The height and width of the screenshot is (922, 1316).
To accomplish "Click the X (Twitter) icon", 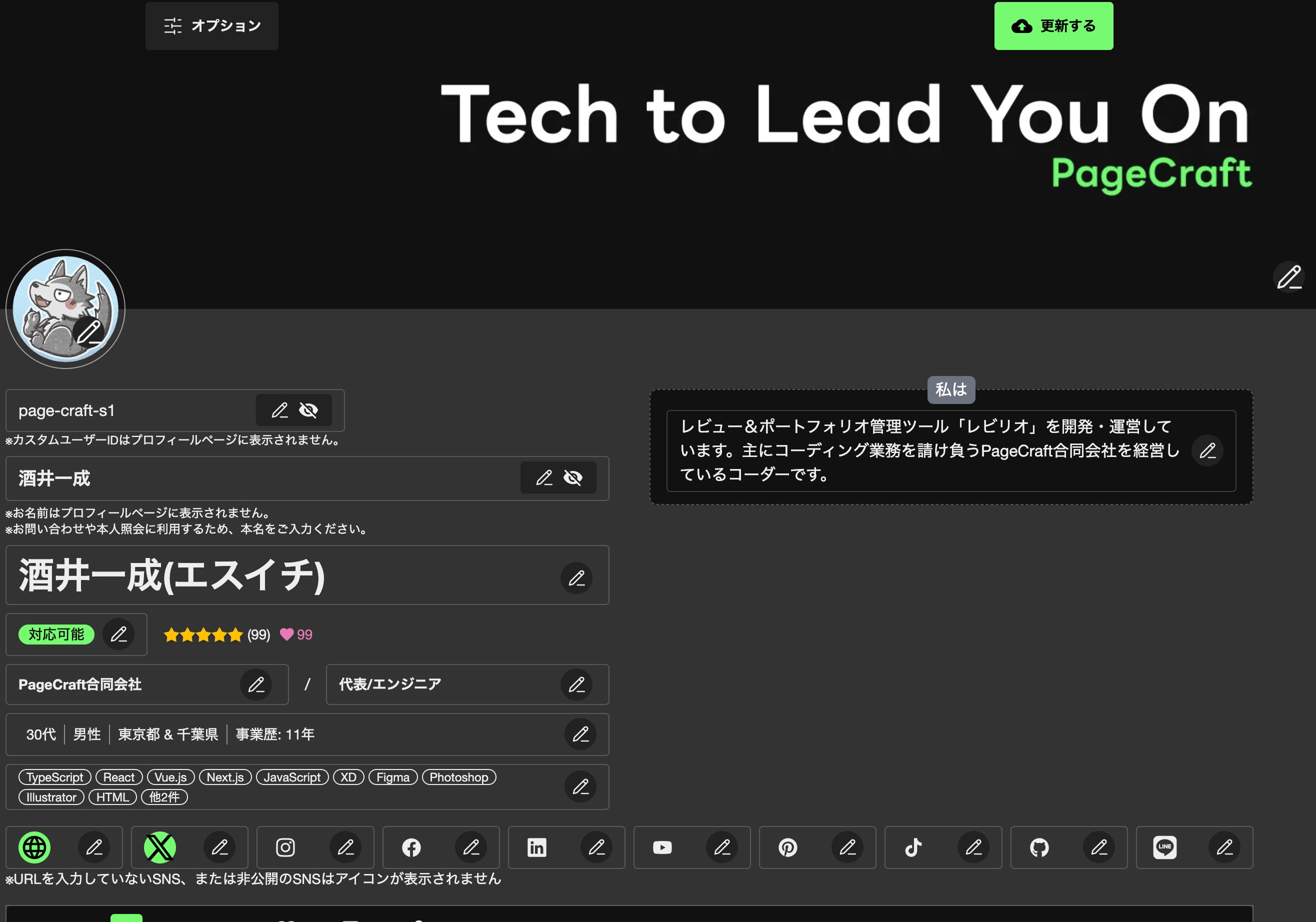I will (x=160, y=847).
